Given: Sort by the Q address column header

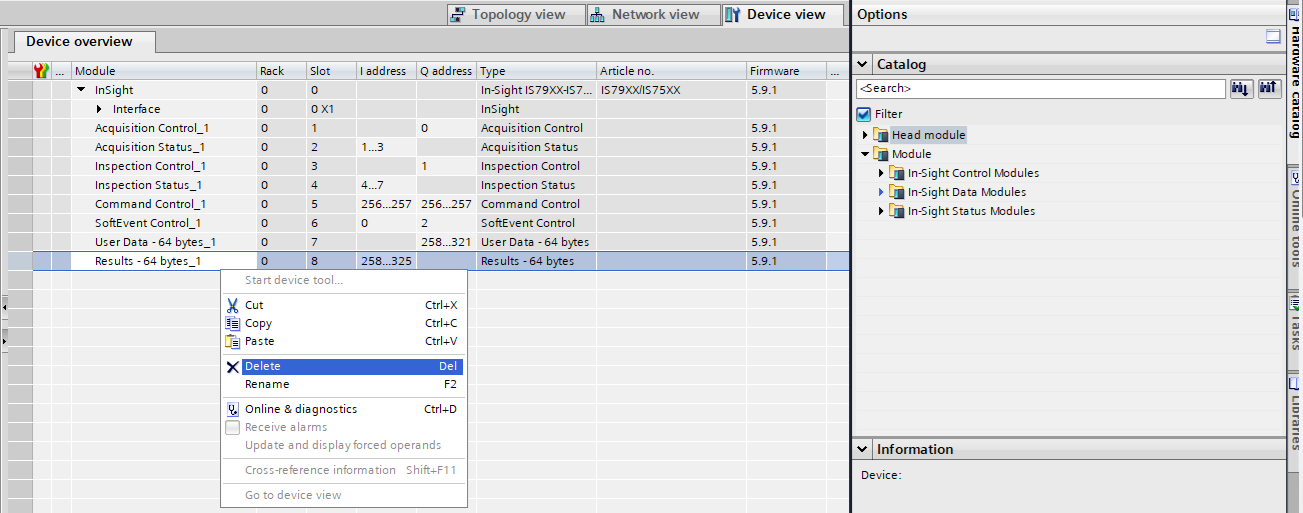Looking at the screenshot, I should [446, 71].
